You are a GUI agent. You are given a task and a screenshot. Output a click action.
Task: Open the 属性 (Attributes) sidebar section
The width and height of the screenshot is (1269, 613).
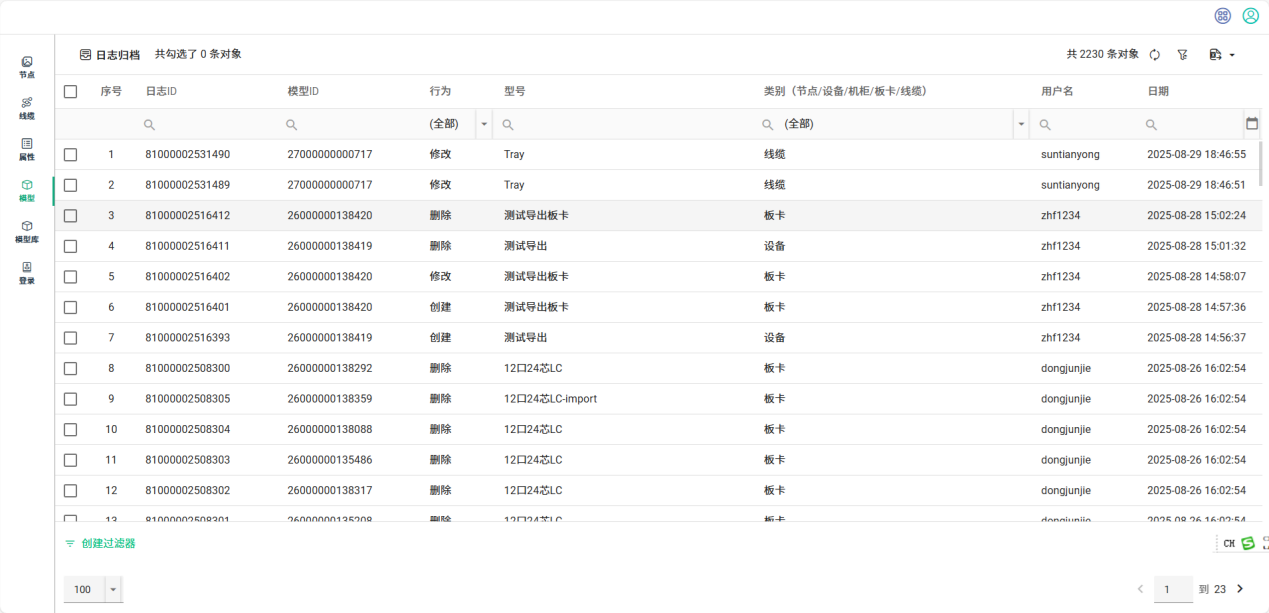coord(27,149)
